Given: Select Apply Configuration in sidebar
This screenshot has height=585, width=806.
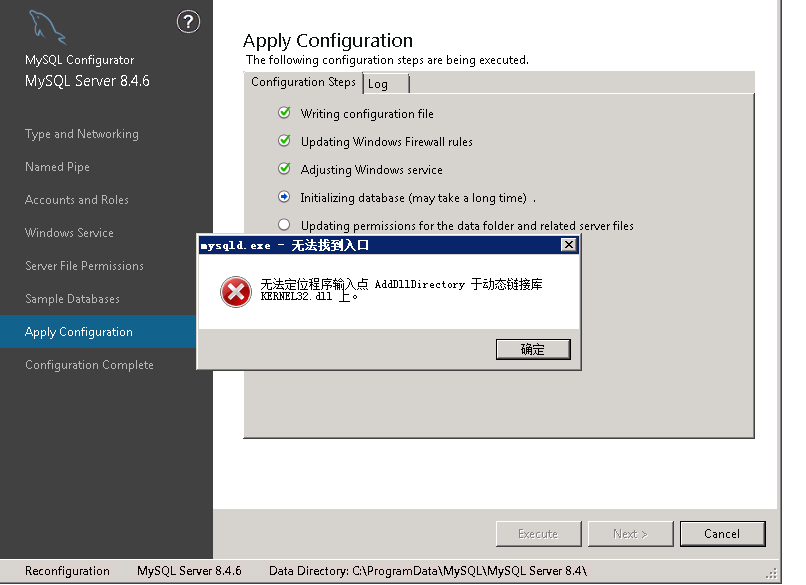Looking at the screenshot, I should 98,332.
